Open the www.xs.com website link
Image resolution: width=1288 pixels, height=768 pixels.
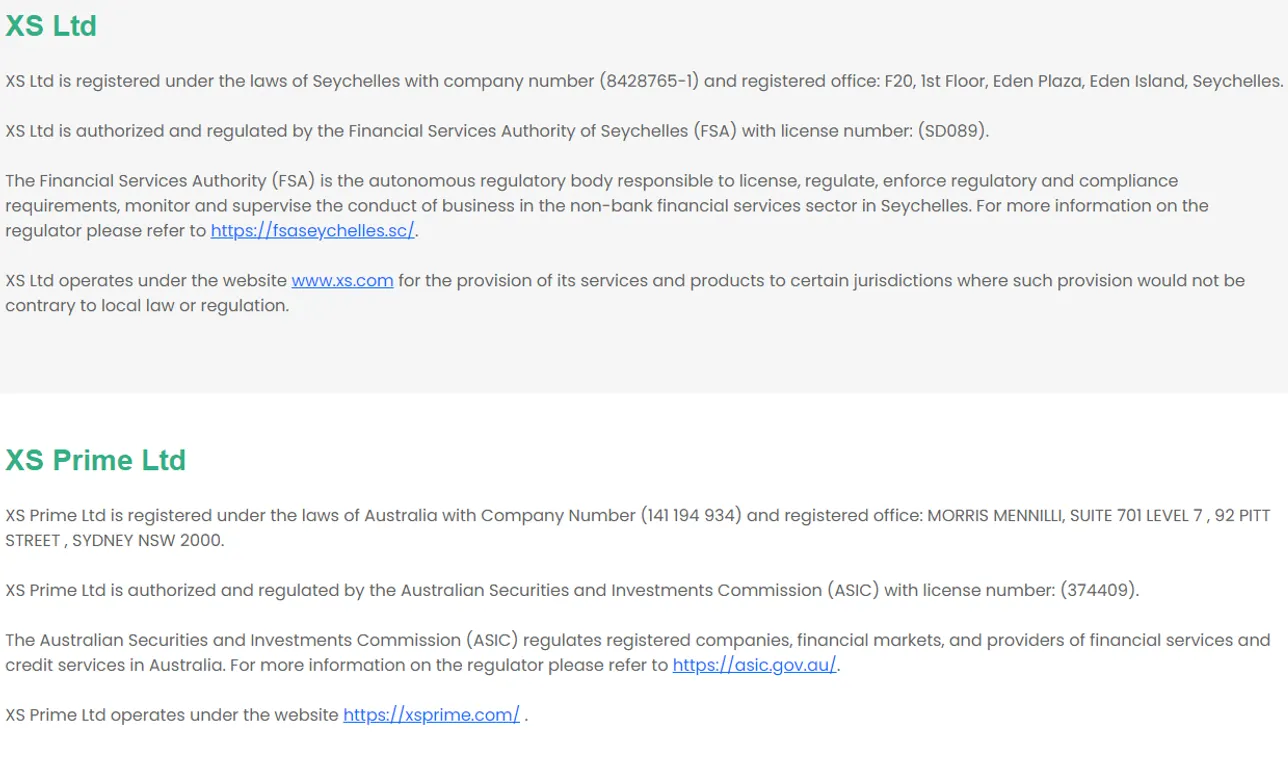pos(342,281)
